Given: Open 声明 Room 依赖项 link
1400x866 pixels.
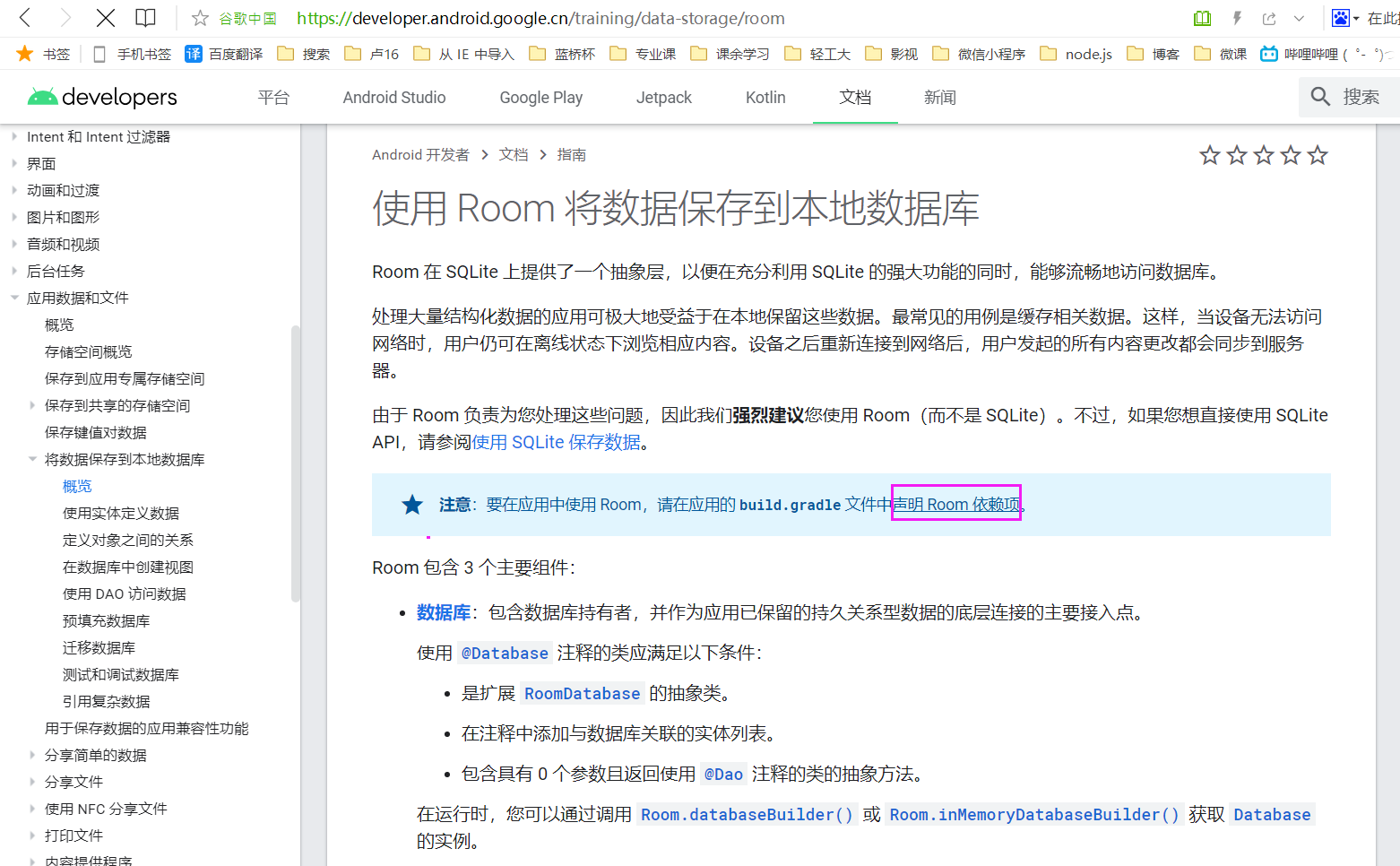Looking at the screenshot, I should (x=956, y=504).
